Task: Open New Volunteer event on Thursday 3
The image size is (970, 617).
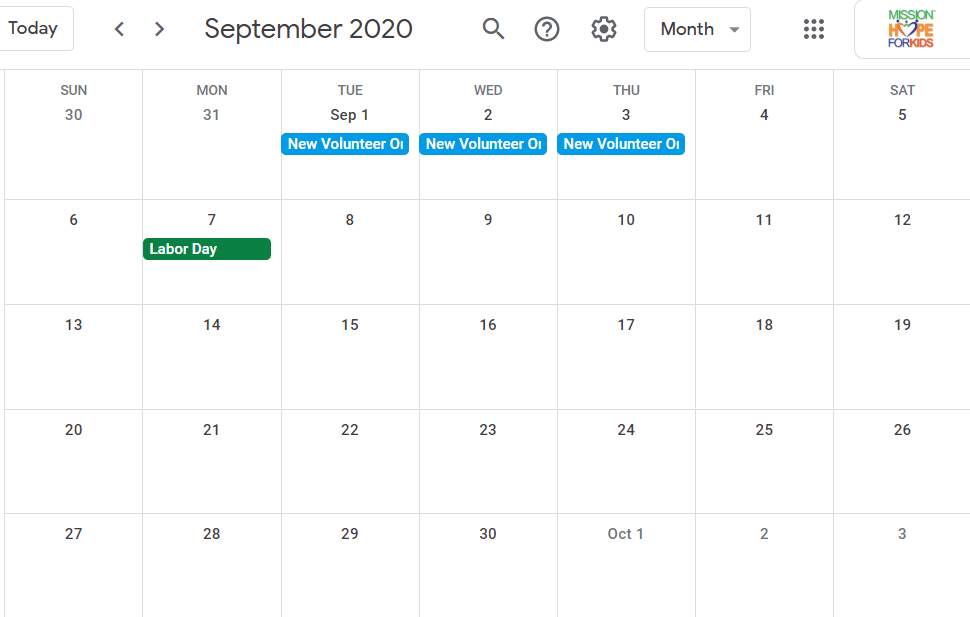Action: pos(621,144)
